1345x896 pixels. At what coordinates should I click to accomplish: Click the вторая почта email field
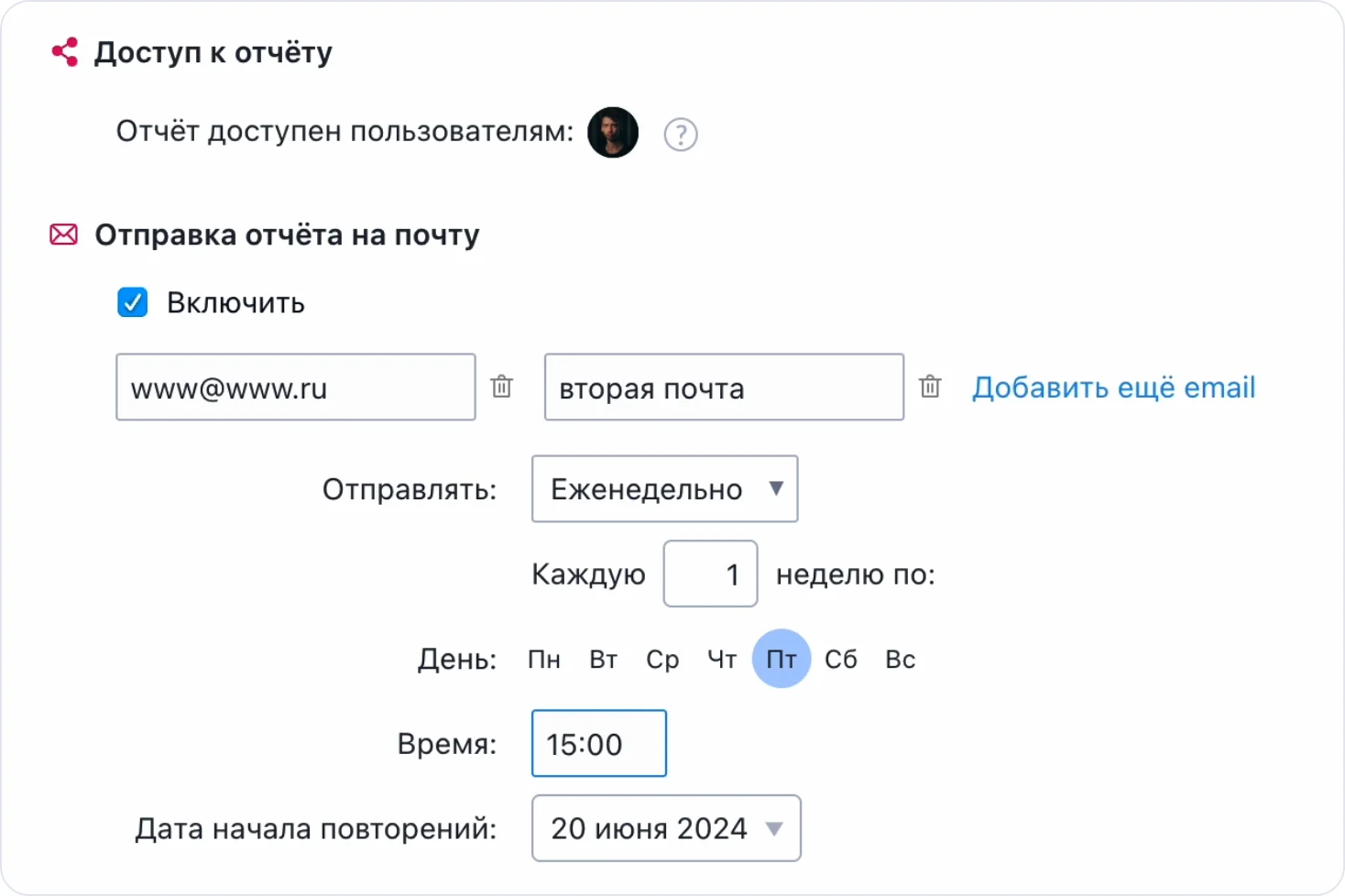(x=724, y=388)
